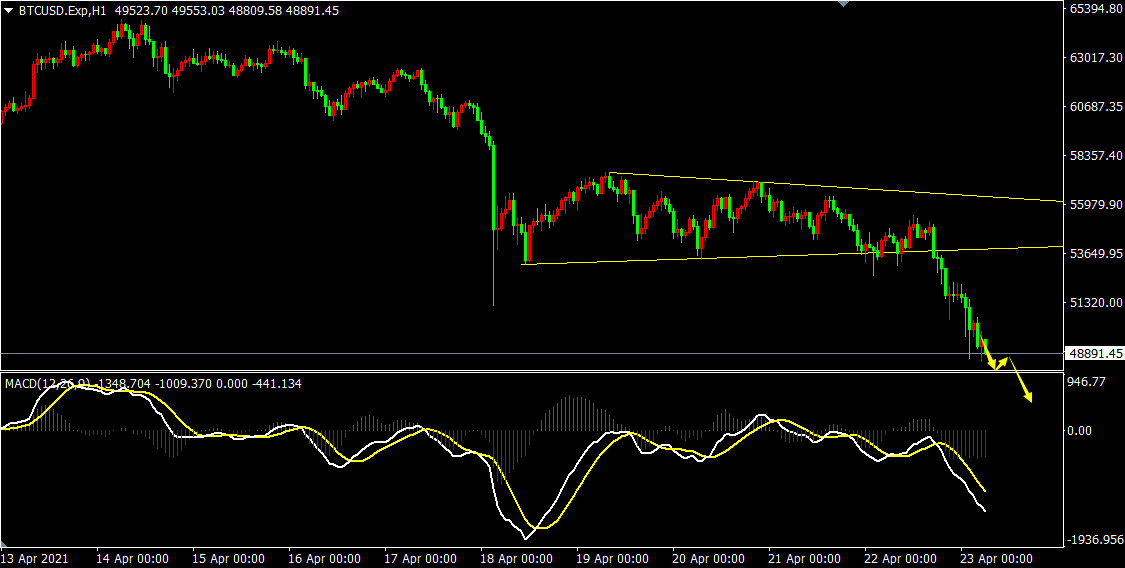This screenshot has width=1125, height=568.
Task: Click the current price label 48891.45
Action: point(1095,354)
